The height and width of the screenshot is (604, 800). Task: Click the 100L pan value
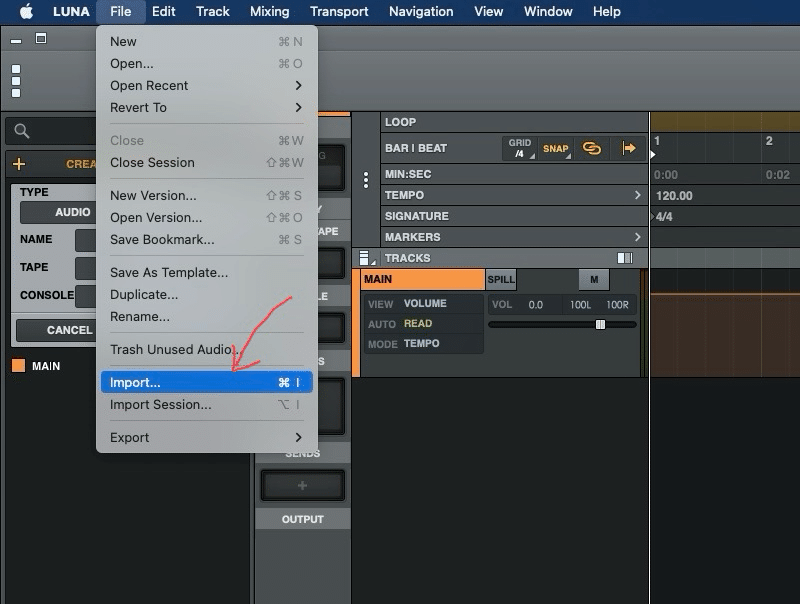coord(580,305)
